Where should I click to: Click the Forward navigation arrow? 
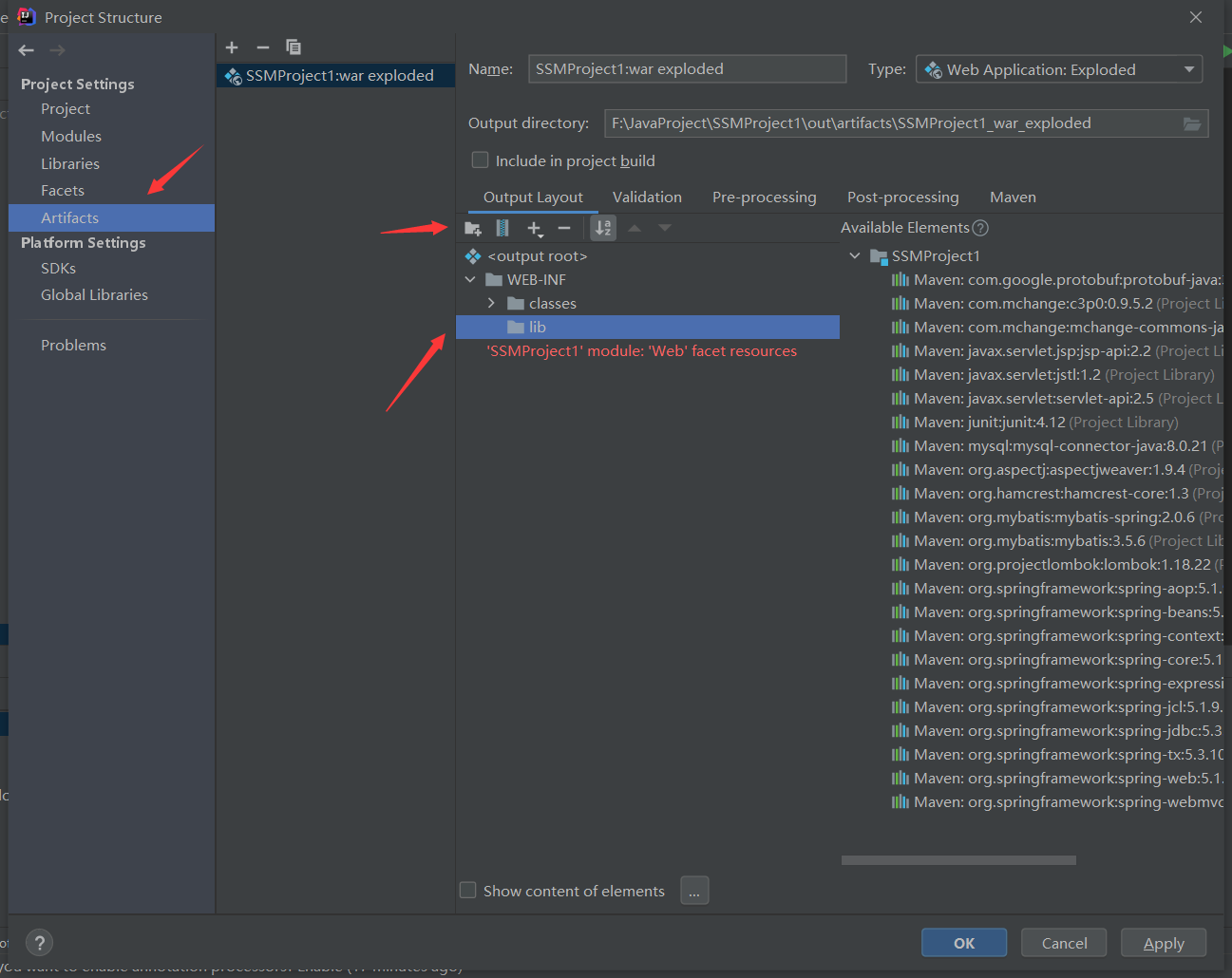[58, 50]
